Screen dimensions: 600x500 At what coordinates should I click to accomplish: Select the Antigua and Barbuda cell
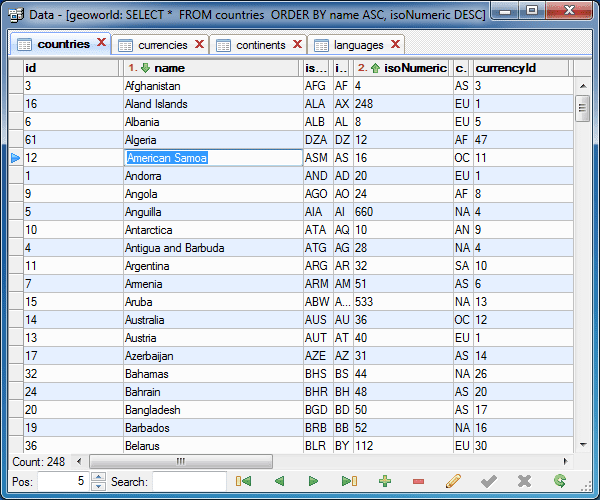[213, 248]
